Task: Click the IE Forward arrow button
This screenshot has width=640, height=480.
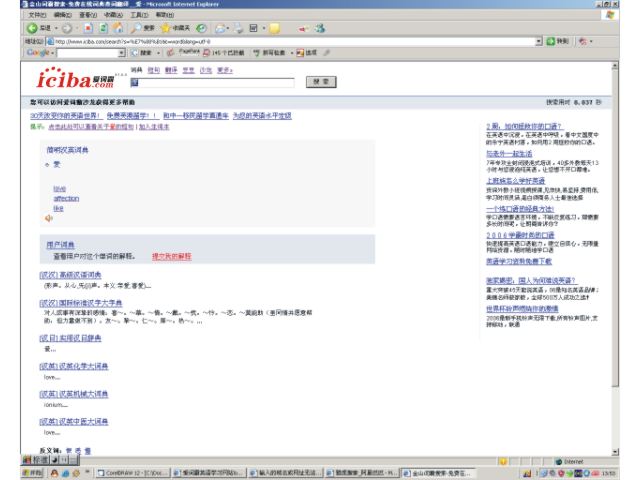Action: point(67,28)
